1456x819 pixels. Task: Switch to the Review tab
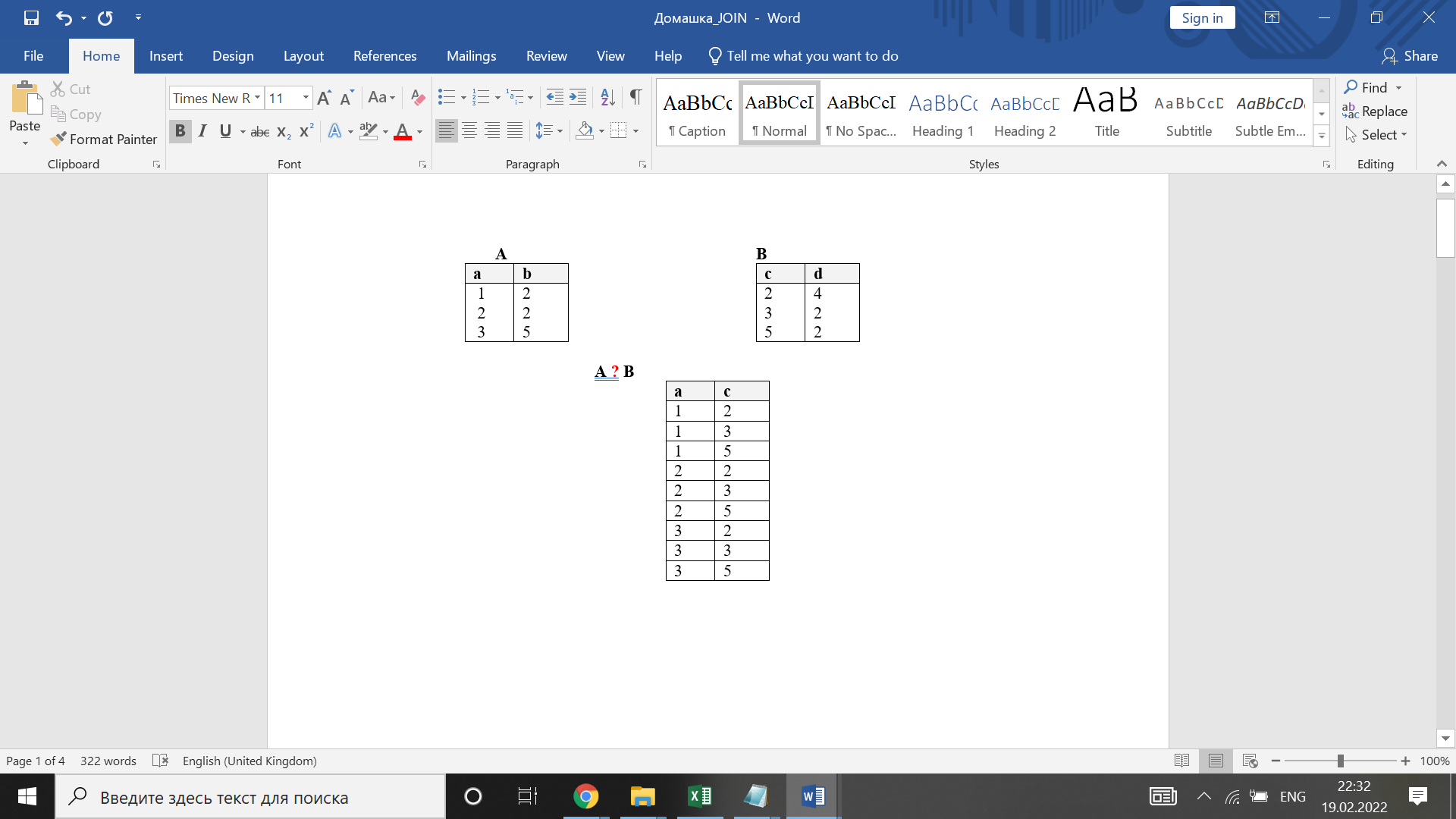pyautogui.click(x=546, y=56)
